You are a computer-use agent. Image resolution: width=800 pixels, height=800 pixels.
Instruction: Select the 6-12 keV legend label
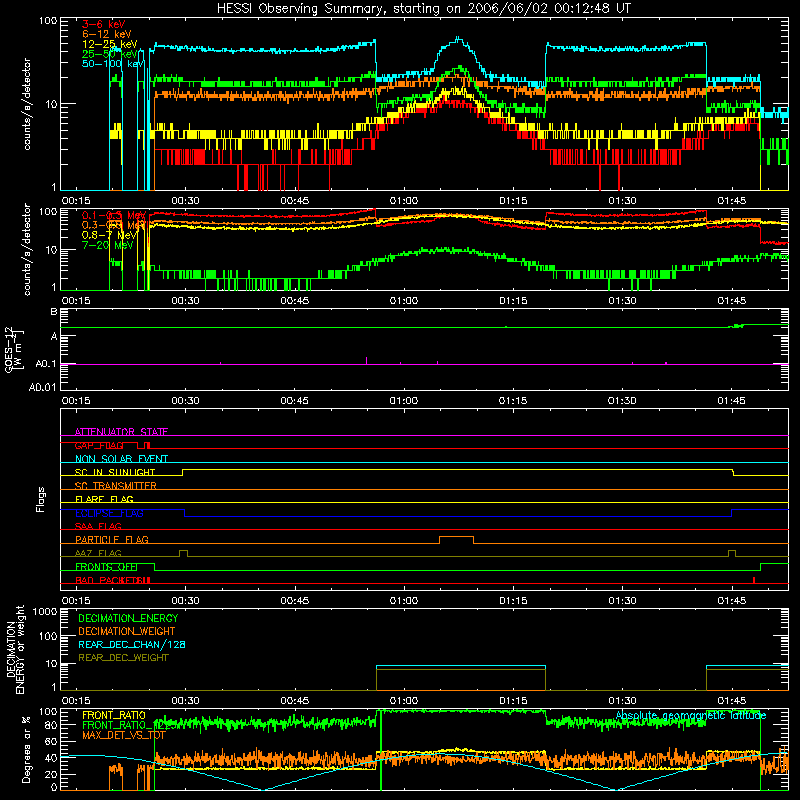pos(107,34)
